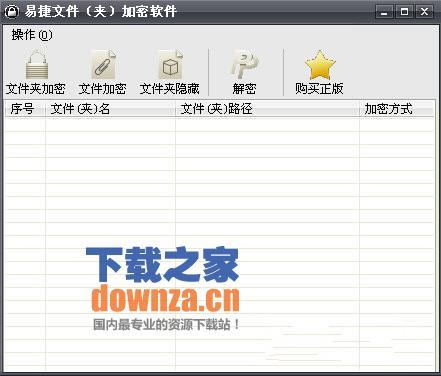Click the title bar lock app icon
Screen dimensions: 441x376
pos(12,12)
